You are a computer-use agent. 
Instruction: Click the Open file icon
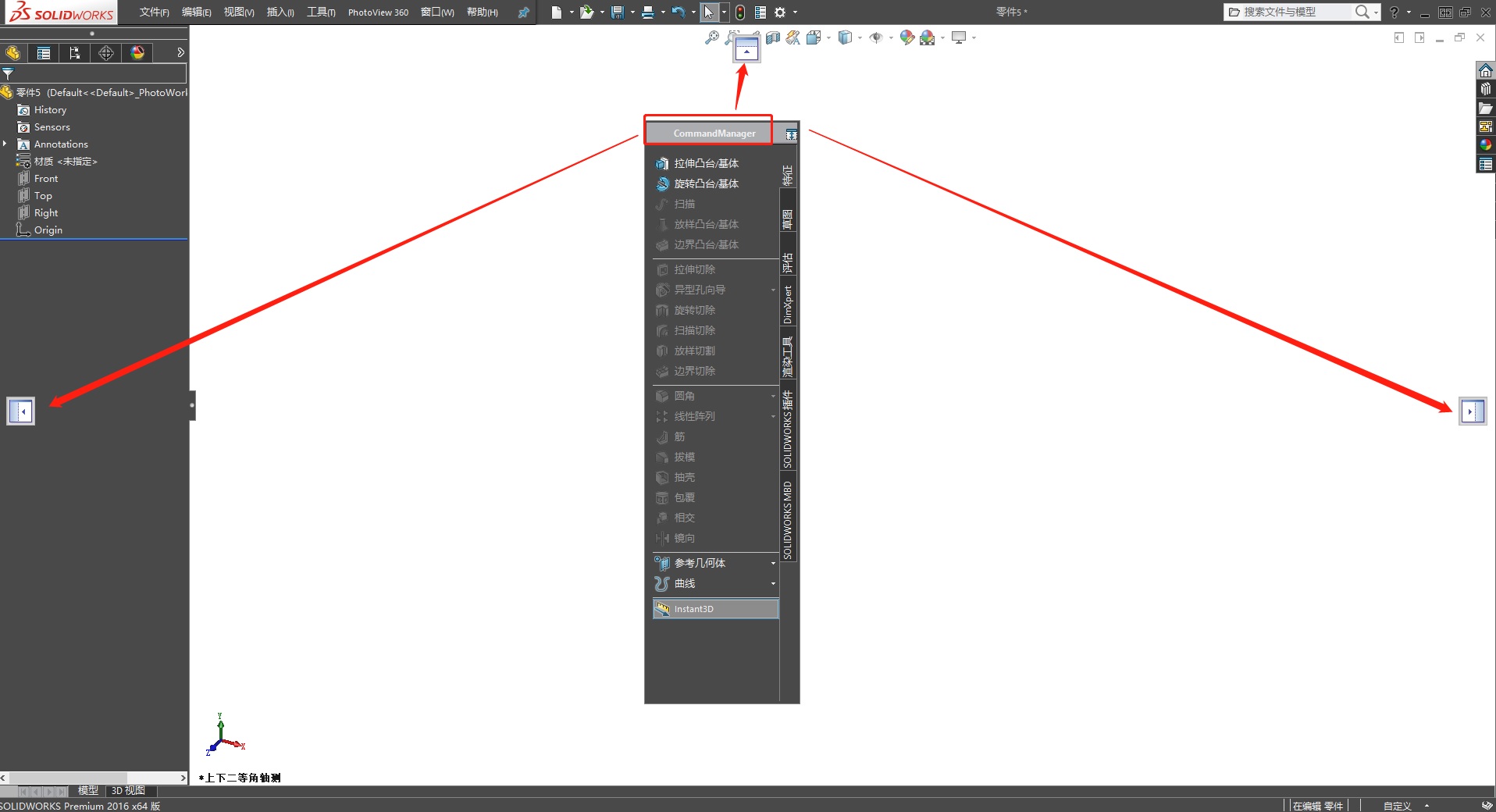coord(586,12)
